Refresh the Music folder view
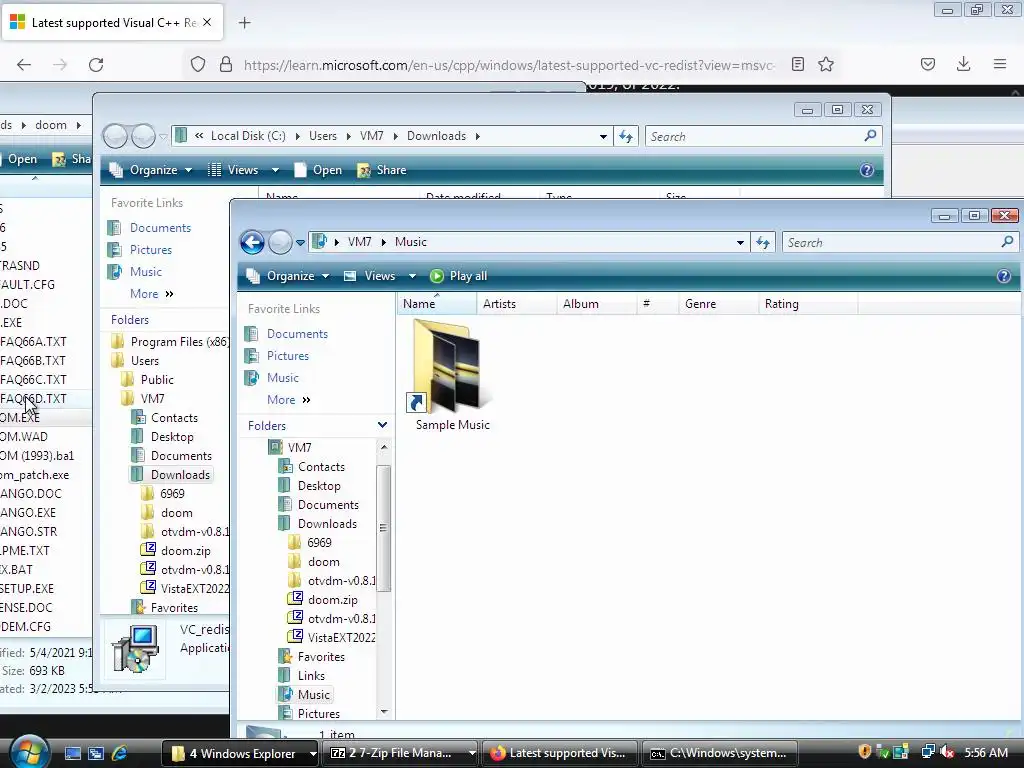 (763, 243)
